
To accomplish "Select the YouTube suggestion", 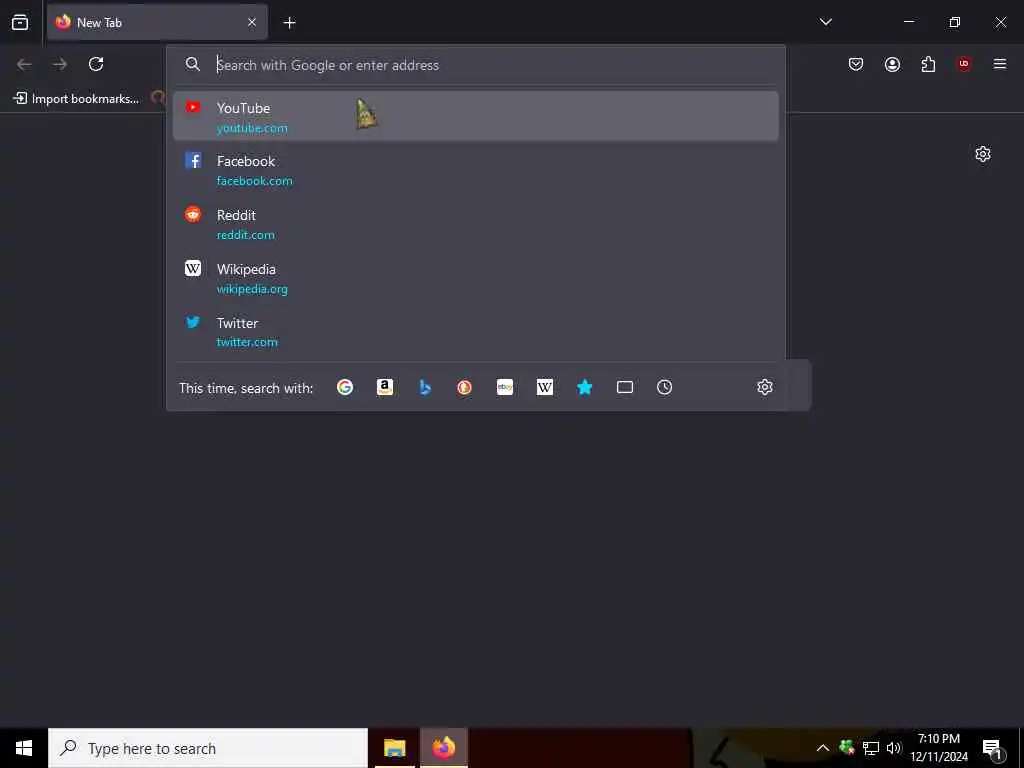I will (475, 116).
